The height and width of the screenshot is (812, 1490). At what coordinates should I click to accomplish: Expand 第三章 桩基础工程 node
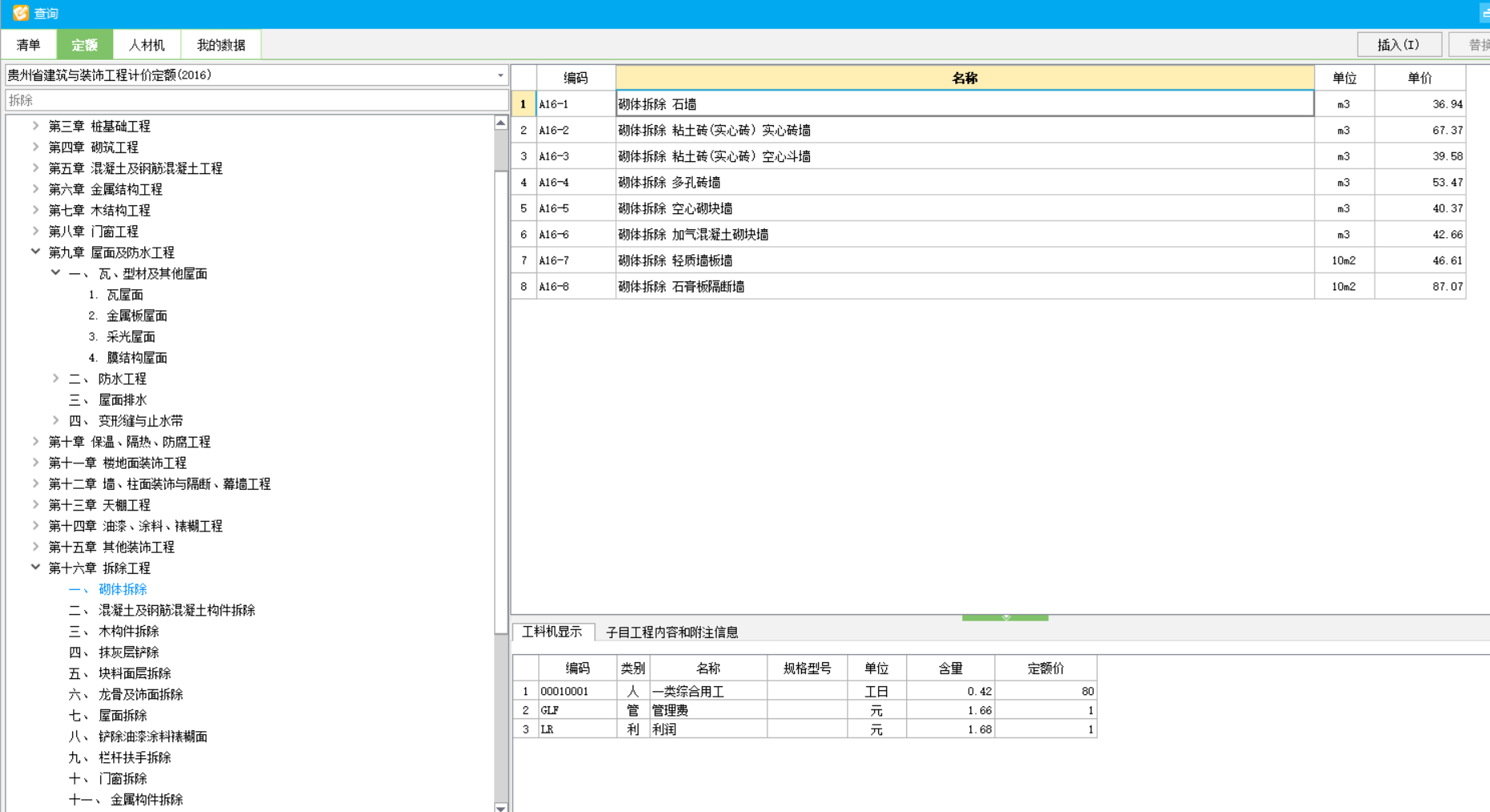click(35, 126)
